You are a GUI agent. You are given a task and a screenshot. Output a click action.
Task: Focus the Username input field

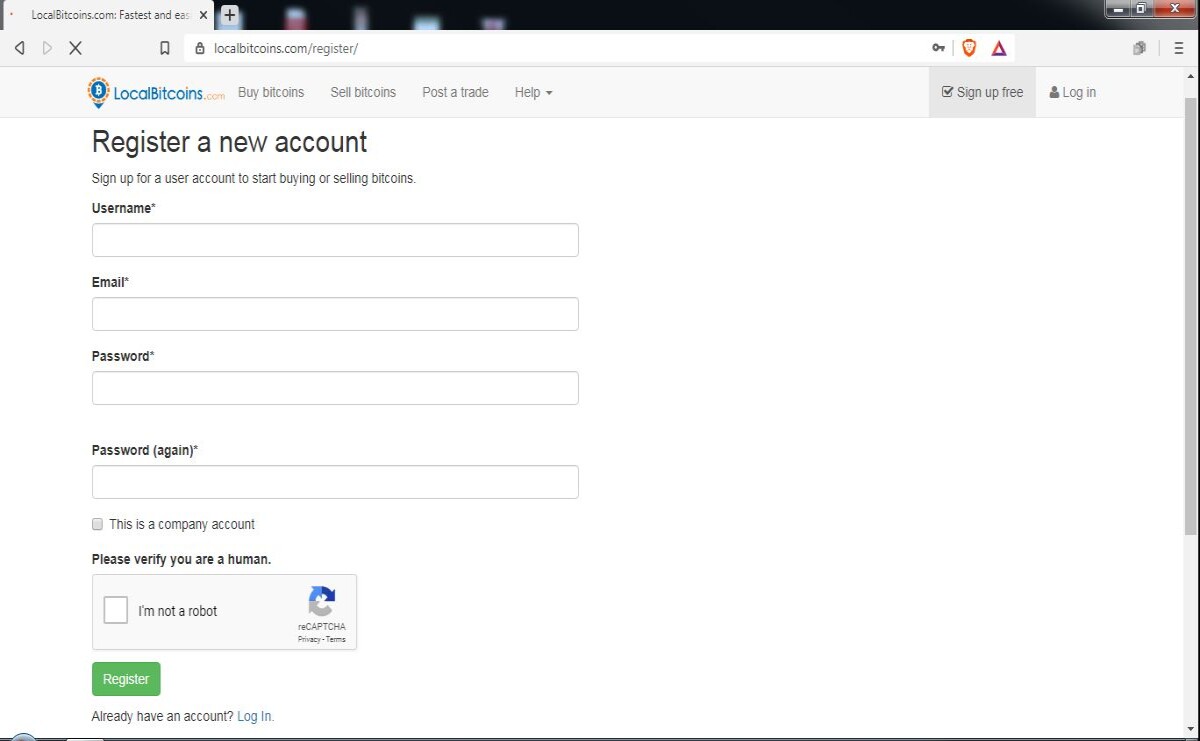pos(335,240)
